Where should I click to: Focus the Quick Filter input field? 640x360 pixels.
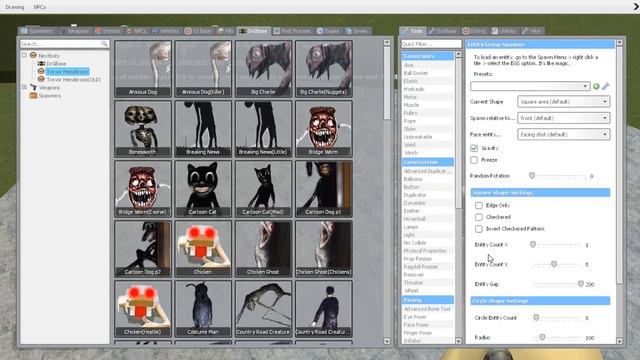431,44
